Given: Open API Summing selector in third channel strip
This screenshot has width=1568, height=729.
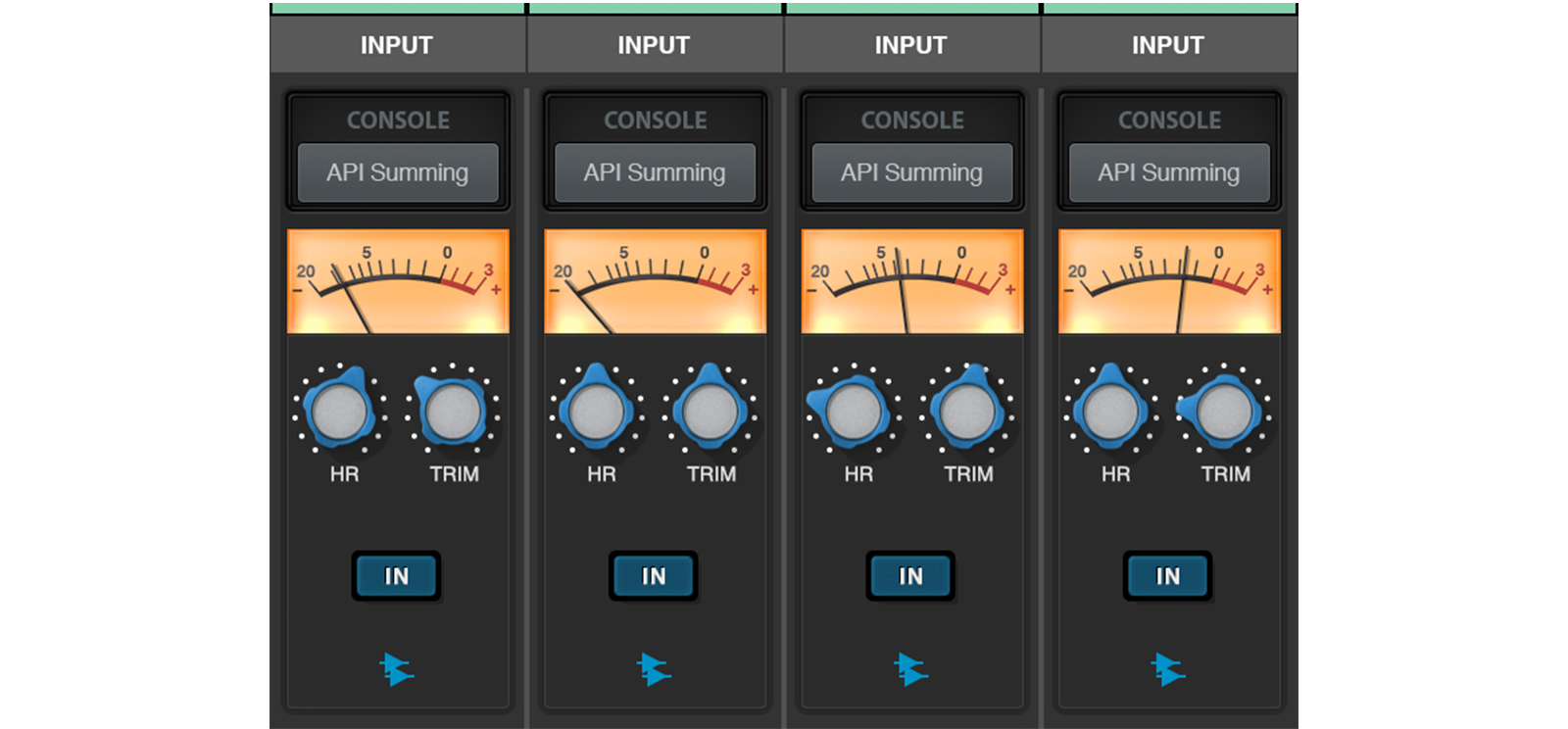Looking at the screenshot, I should click(912, 172).
